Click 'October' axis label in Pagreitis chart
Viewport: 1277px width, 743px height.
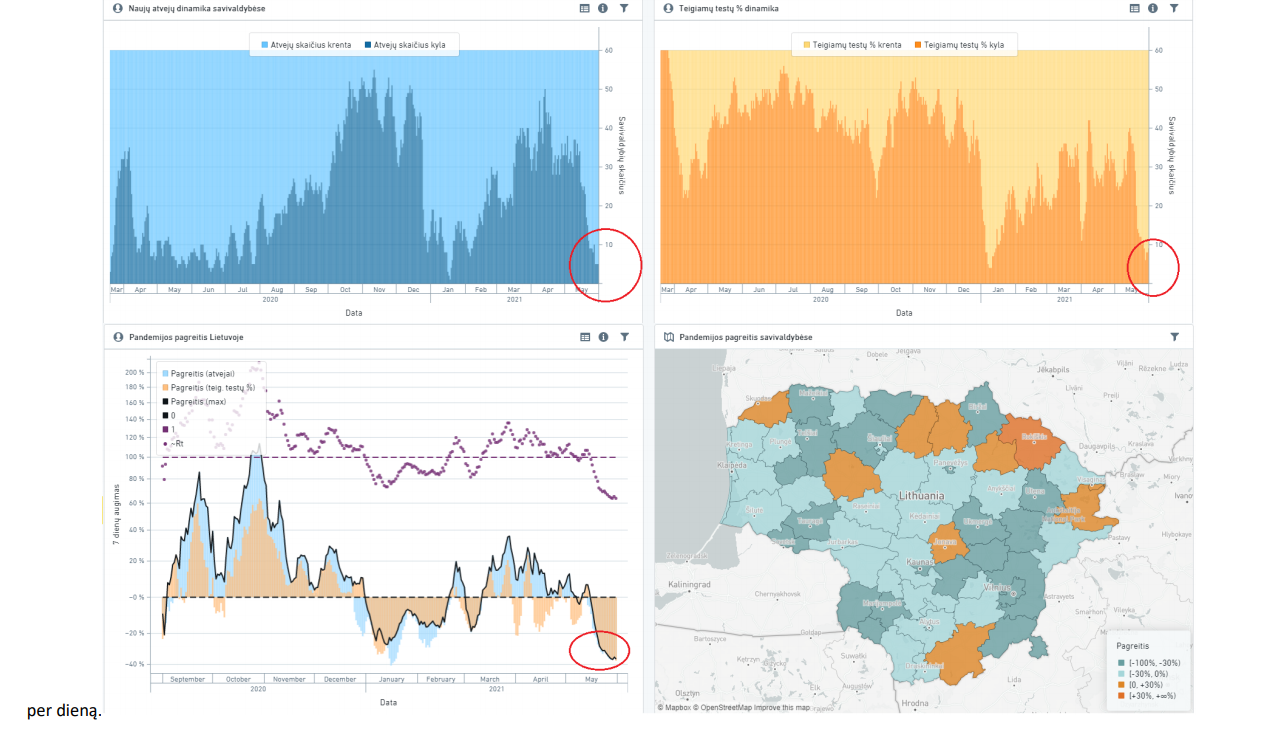[238, 679]
